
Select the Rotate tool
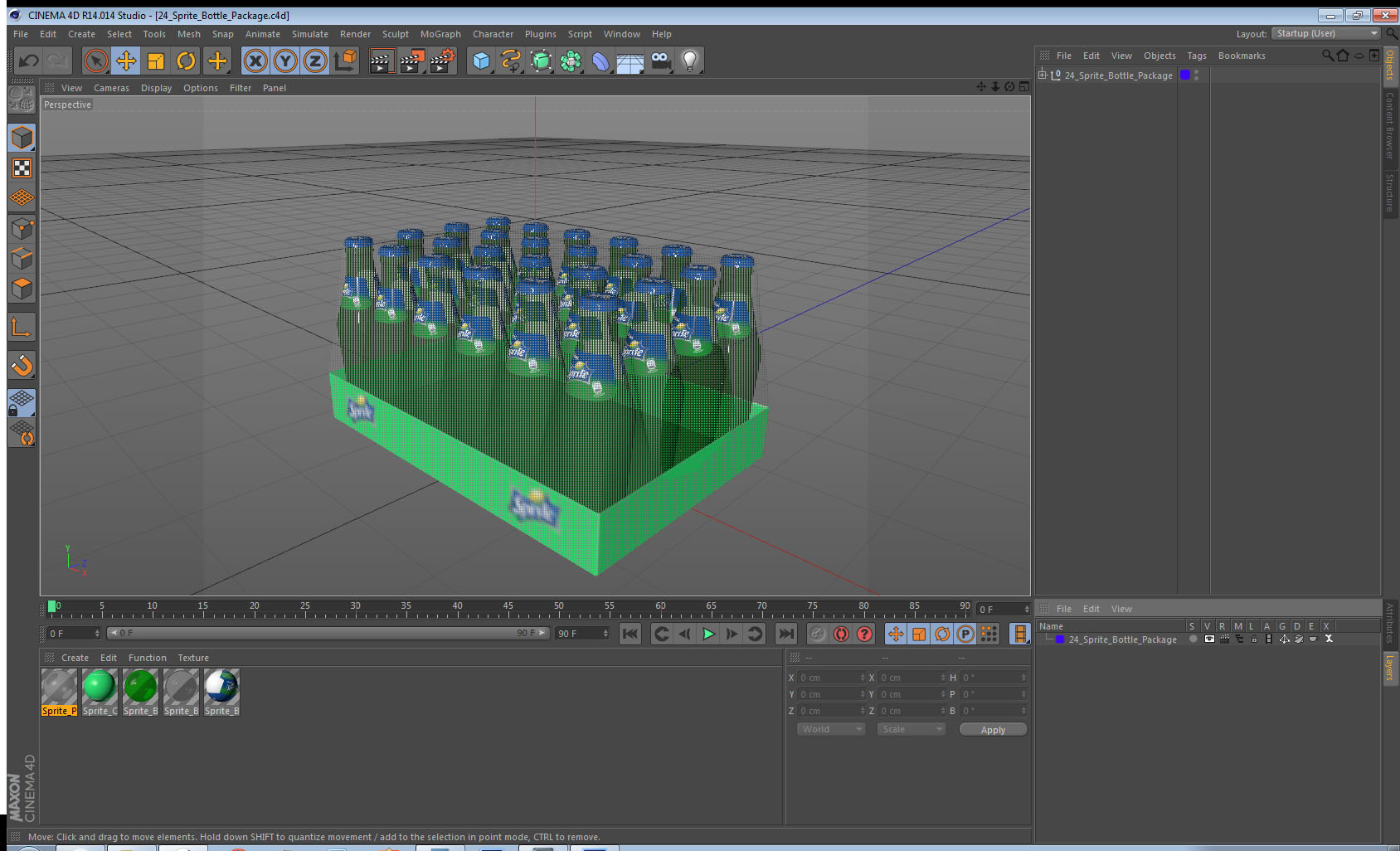click(x=186, y=61)
